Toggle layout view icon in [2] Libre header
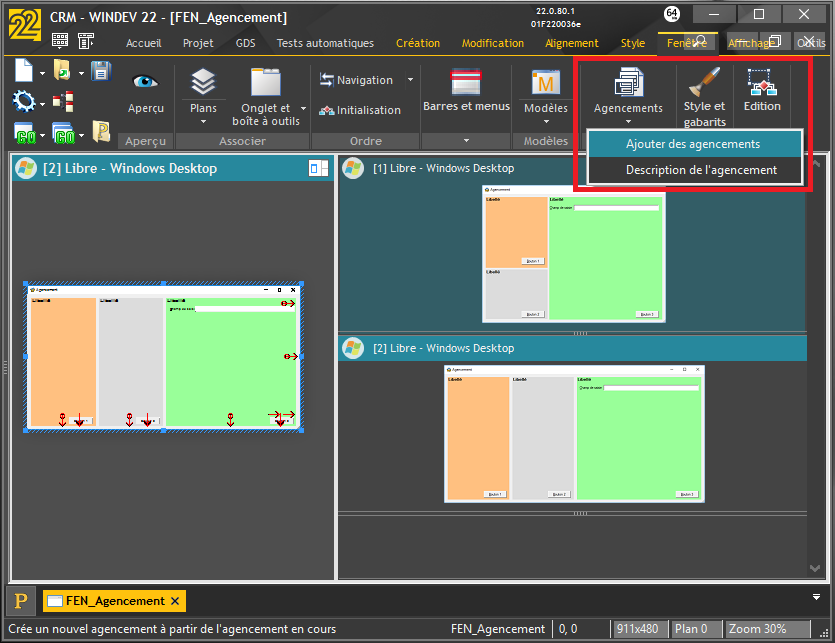This screenshot has width=835, height=643. tap(319, 169)
